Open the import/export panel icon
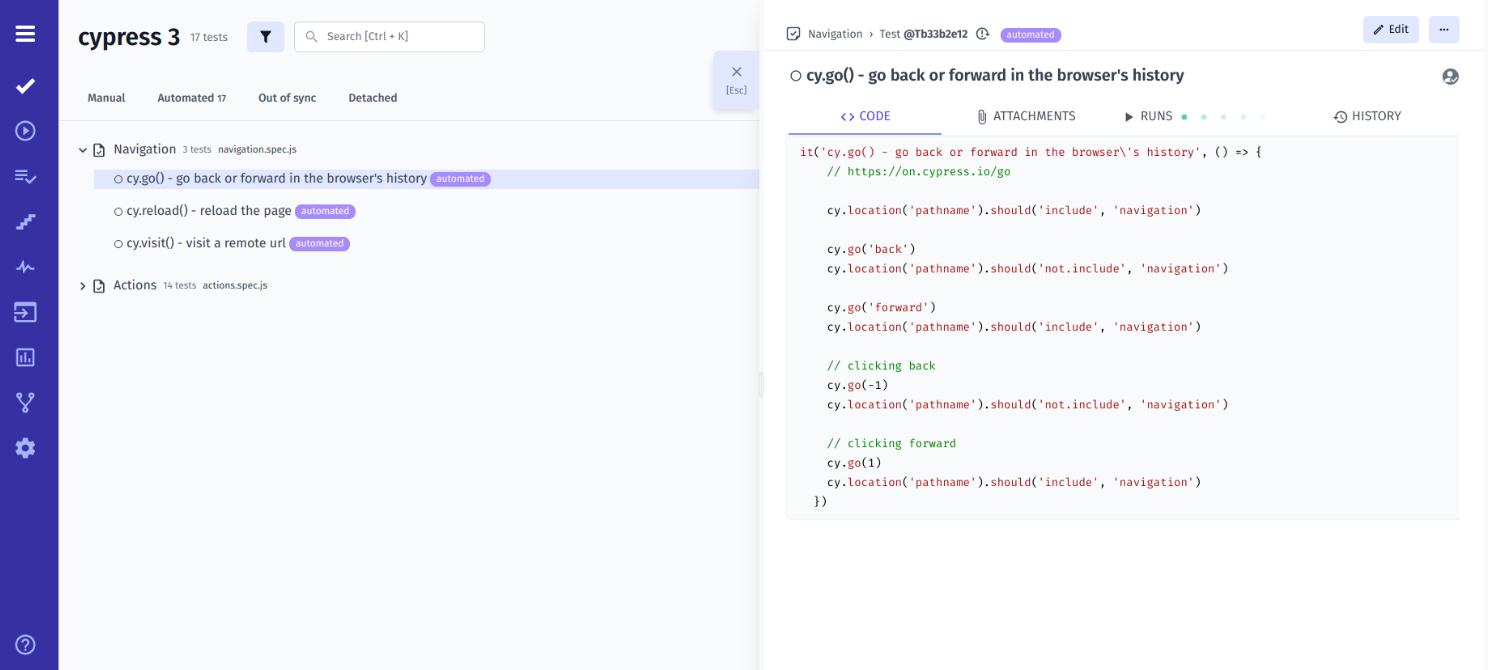Screen dimensions: 1488x670 [x=25, y=312]
